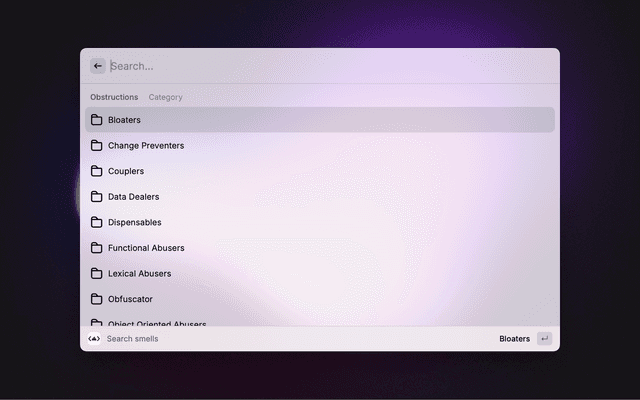
Task: Click the Search smells extension icon
Action: (94, 339)
